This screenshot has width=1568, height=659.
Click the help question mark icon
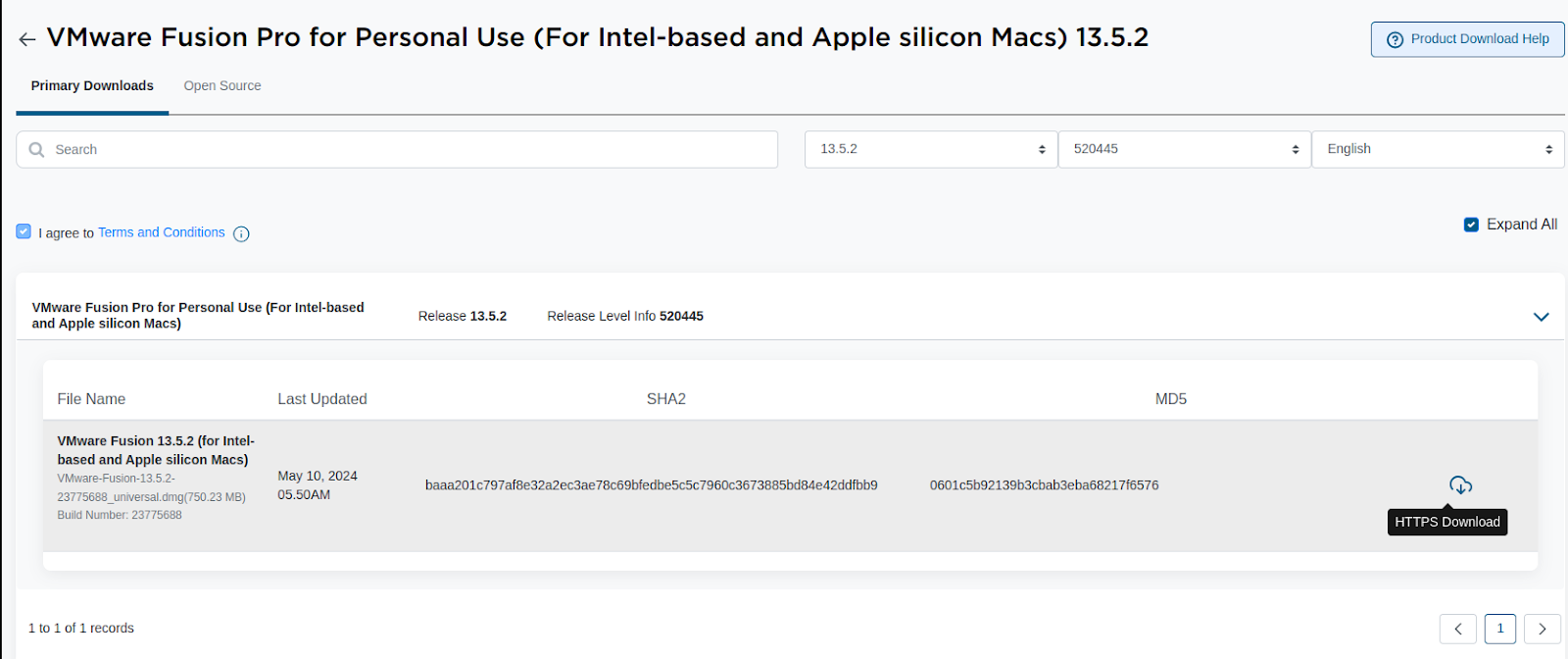click(x=1395, y=39)
